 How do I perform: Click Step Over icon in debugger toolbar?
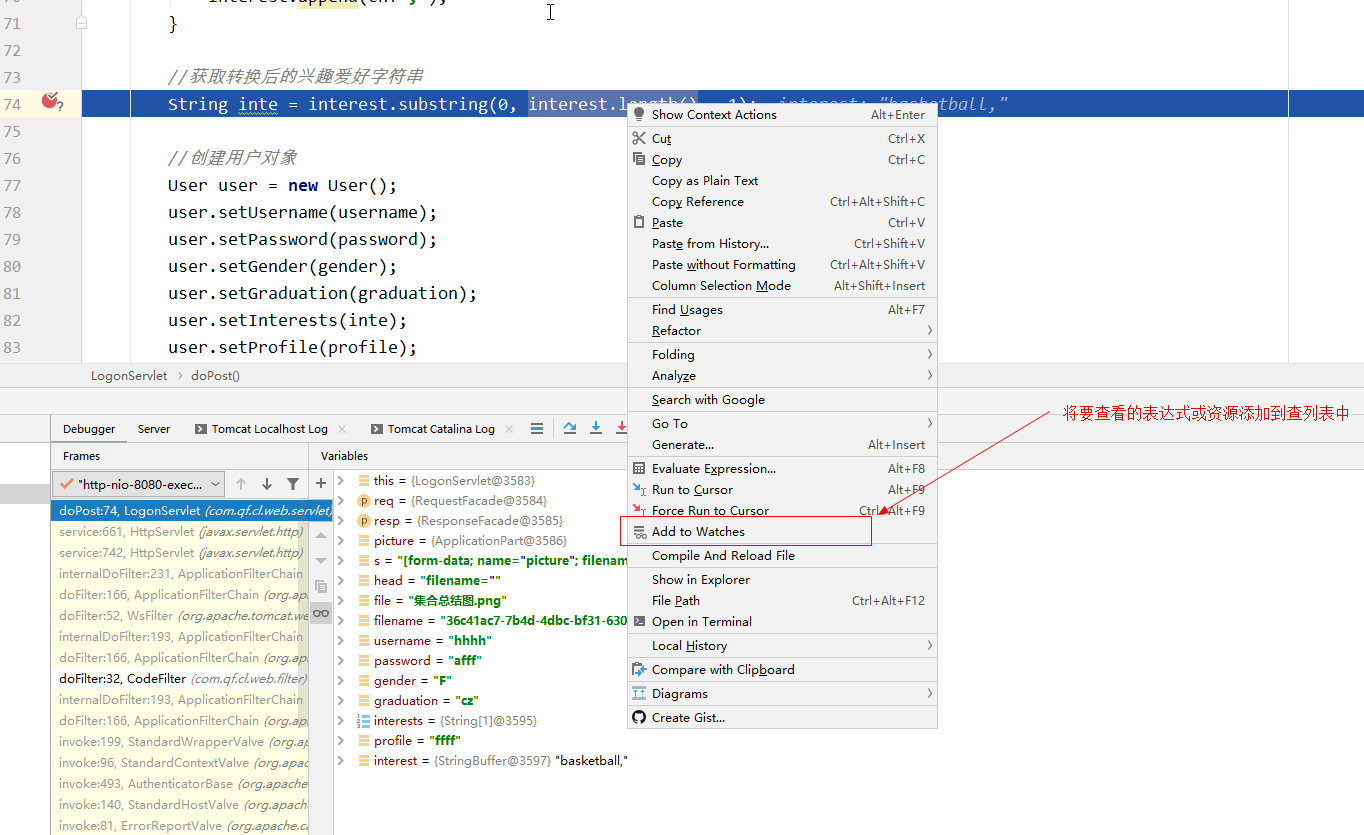pos(570,428)
